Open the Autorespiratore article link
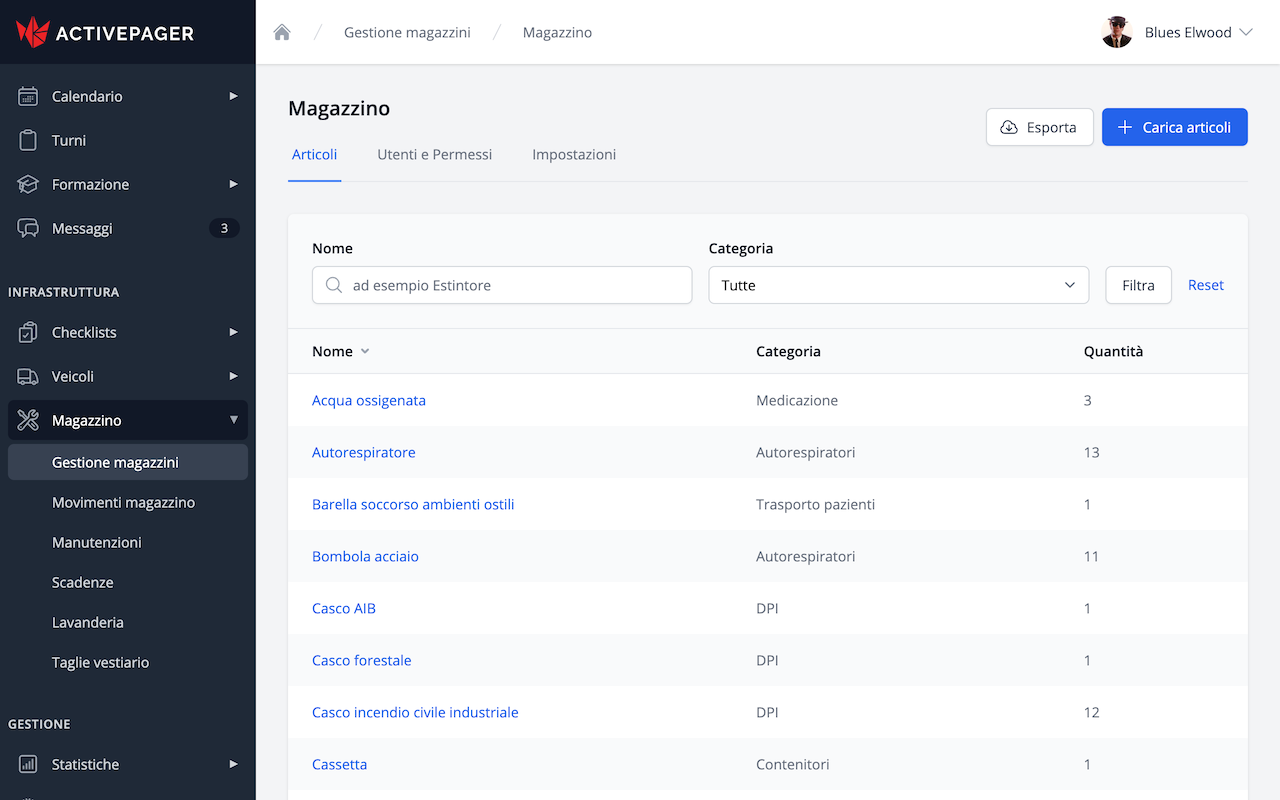The width and height of the screenshot is (1280, 800). (x=363, y=452)
